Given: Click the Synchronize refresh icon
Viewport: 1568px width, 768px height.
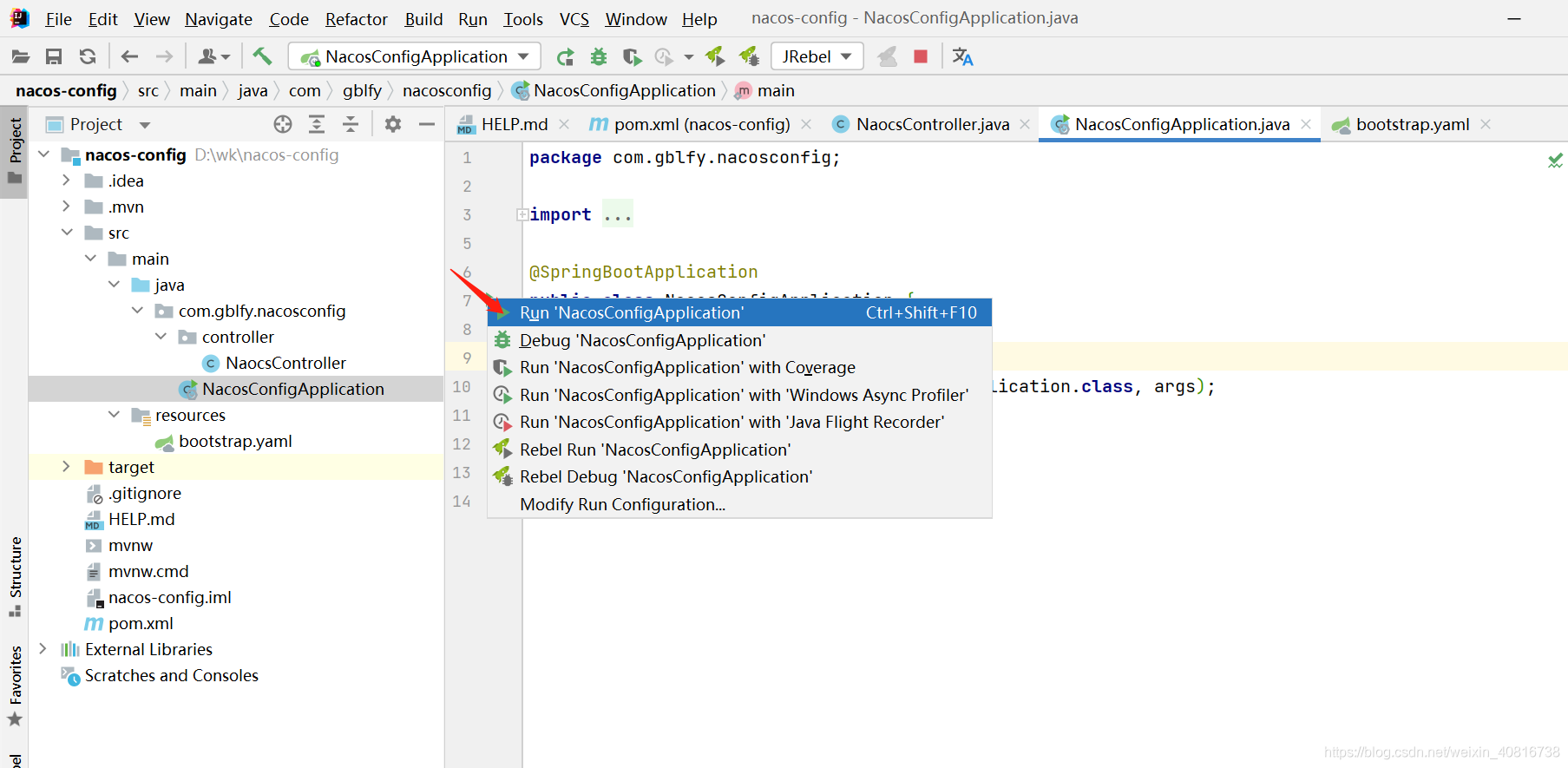Looking at the screenshot, I should [88, 57].
